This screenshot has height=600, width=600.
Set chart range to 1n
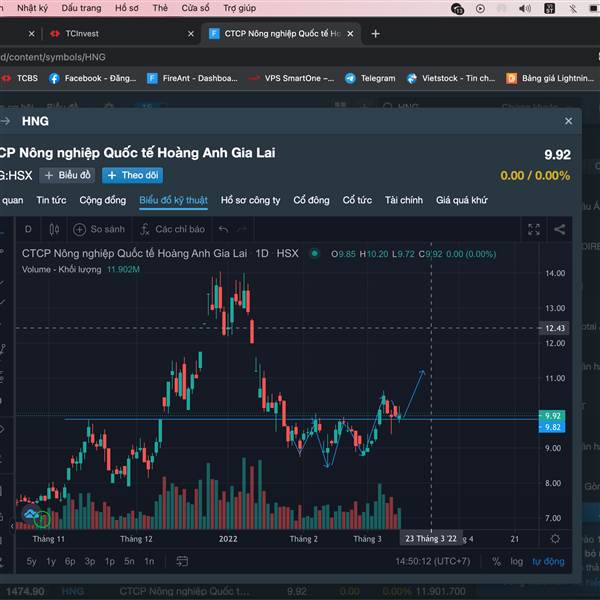[149, 561]
